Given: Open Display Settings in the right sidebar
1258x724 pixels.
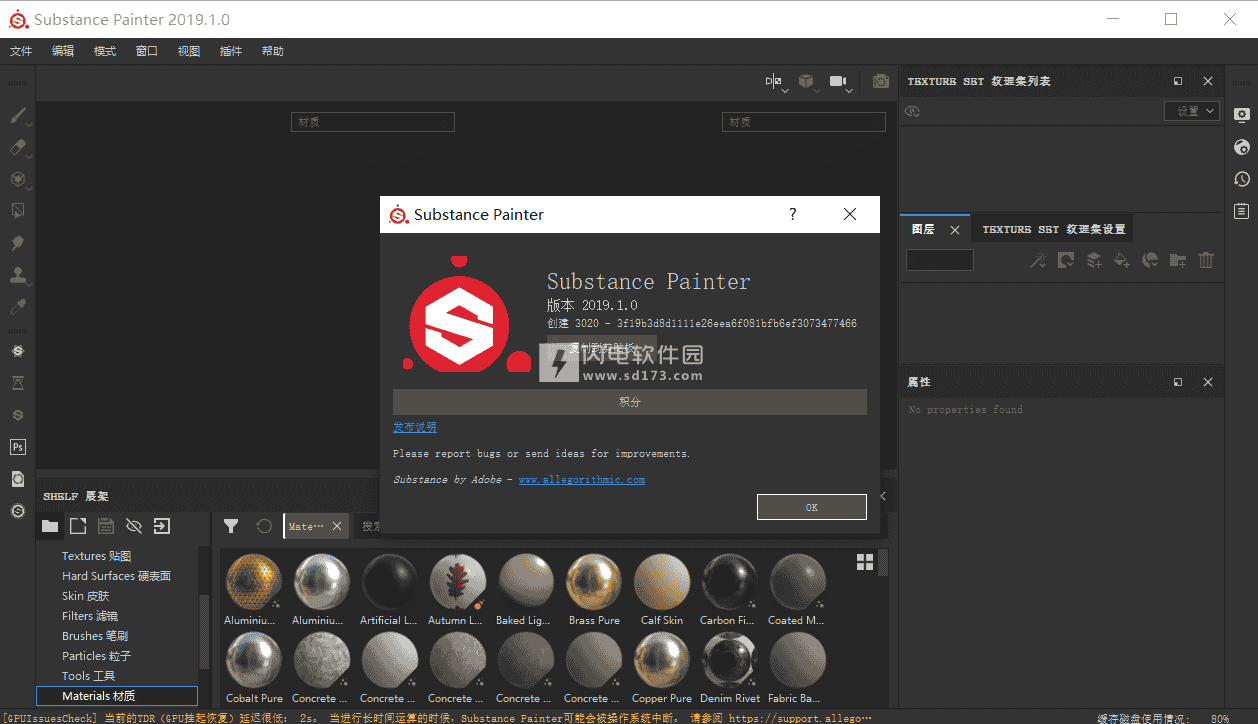Looking at the screenshot, I should click(x=1241, y=115).
